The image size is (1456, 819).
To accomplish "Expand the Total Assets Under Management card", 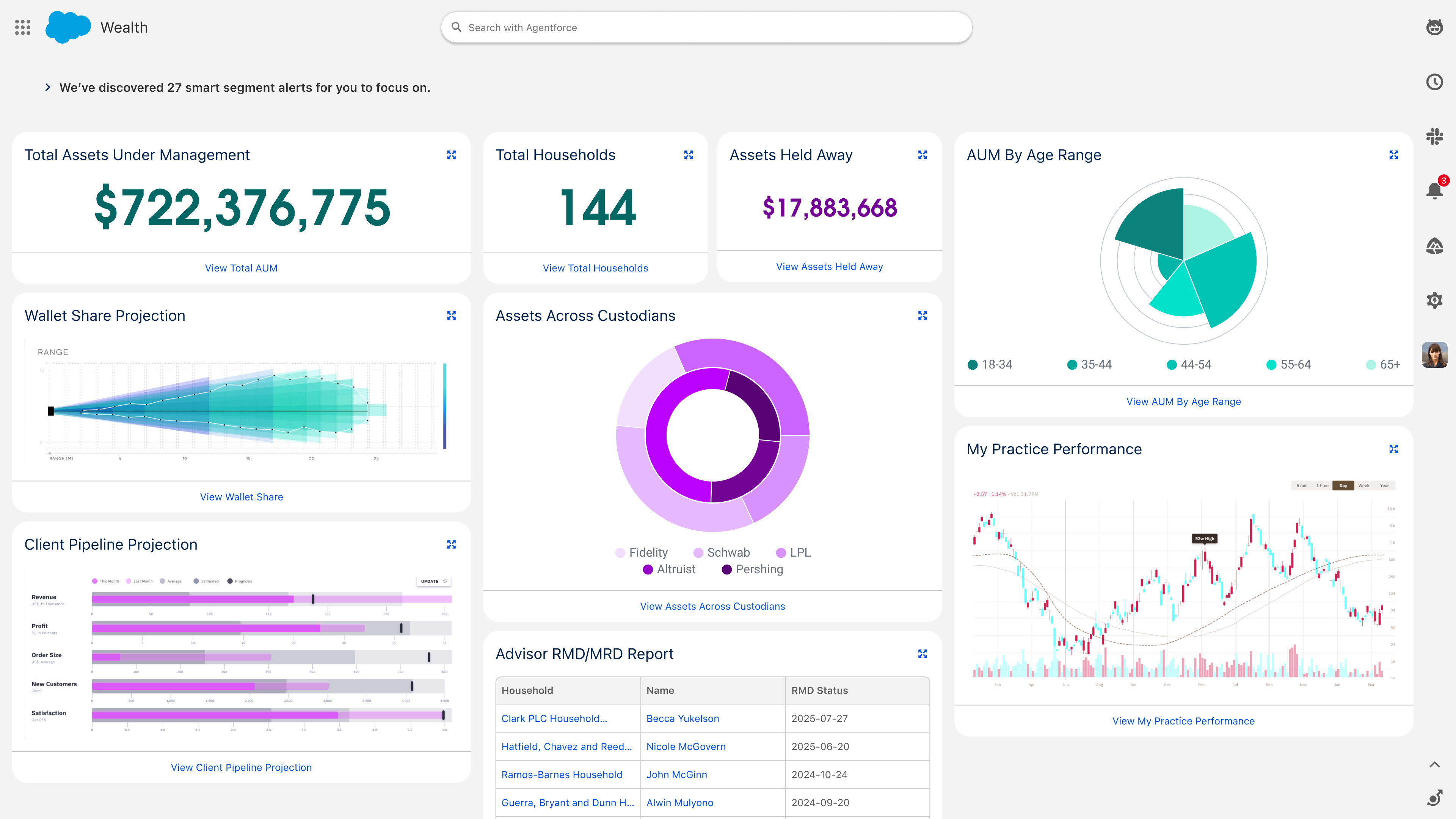I will pyautogui.click(x=451, y=155).
